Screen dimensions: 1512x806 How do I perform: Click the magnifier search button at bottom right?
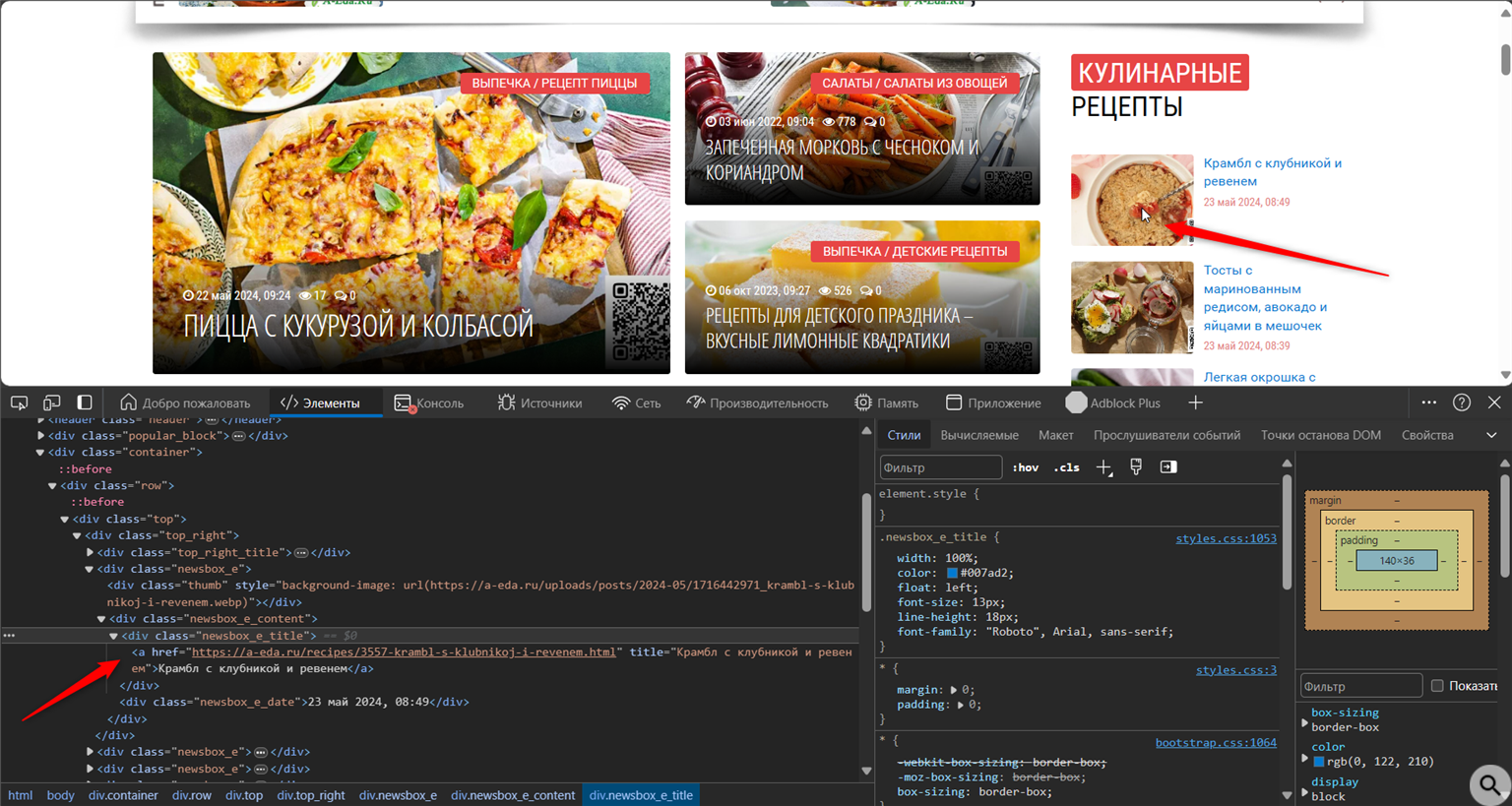tap(1490, 784)
